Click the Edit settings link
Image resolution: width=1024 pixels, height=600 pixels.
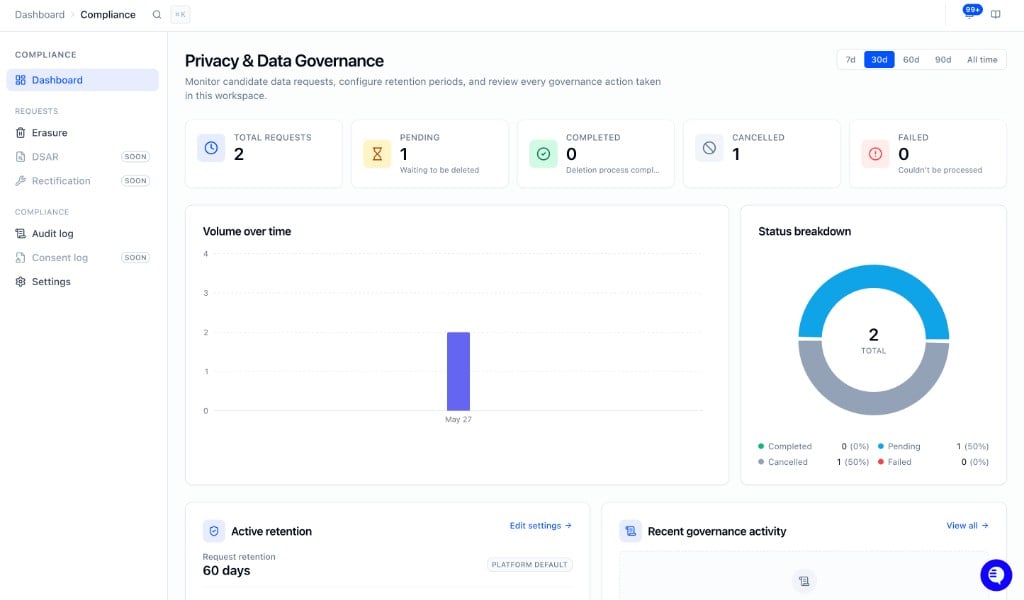click(x=541, y=526)
